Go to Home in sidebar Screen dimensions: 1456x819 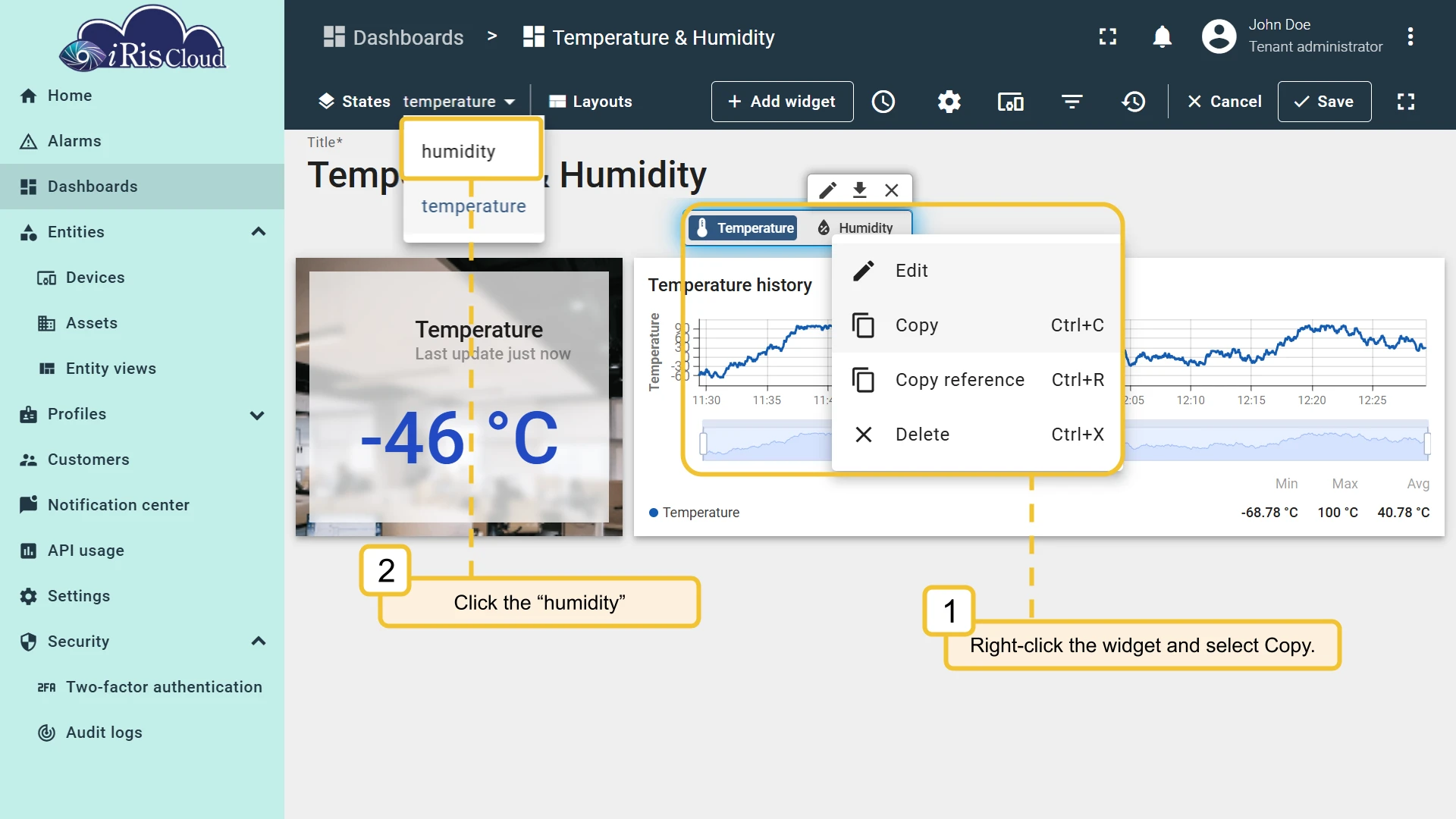pos(142,96)
